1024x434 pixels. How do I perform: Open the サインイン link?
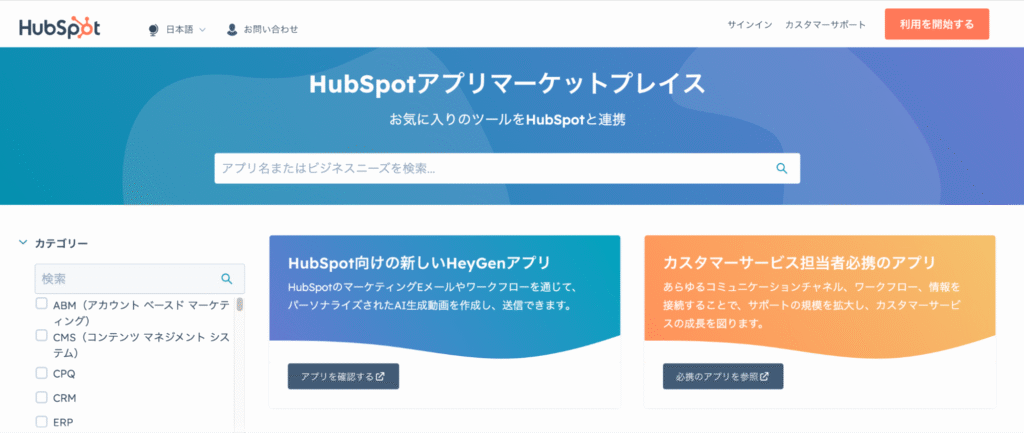click(x=749, y=24)
